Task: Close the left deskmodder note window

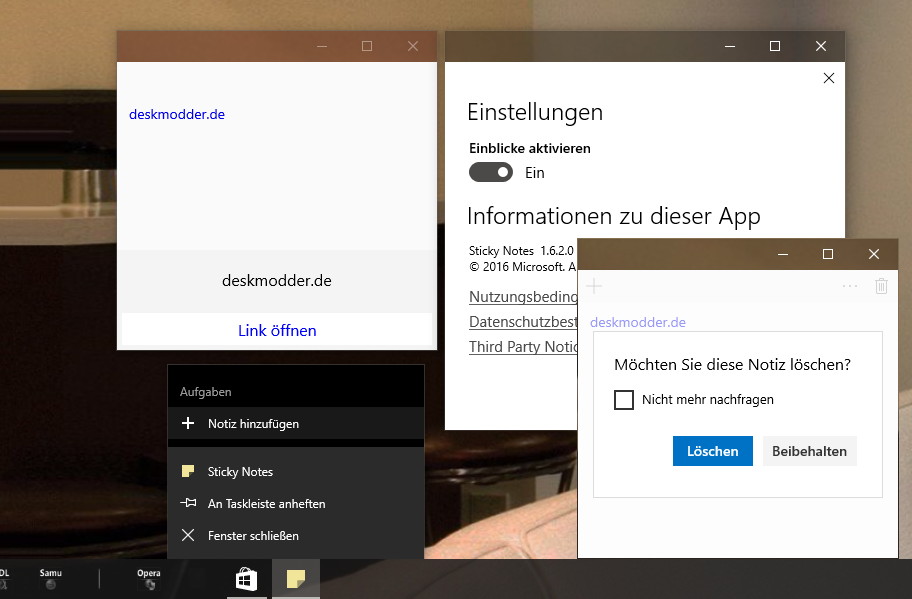Action: click(x=413, y=46)
